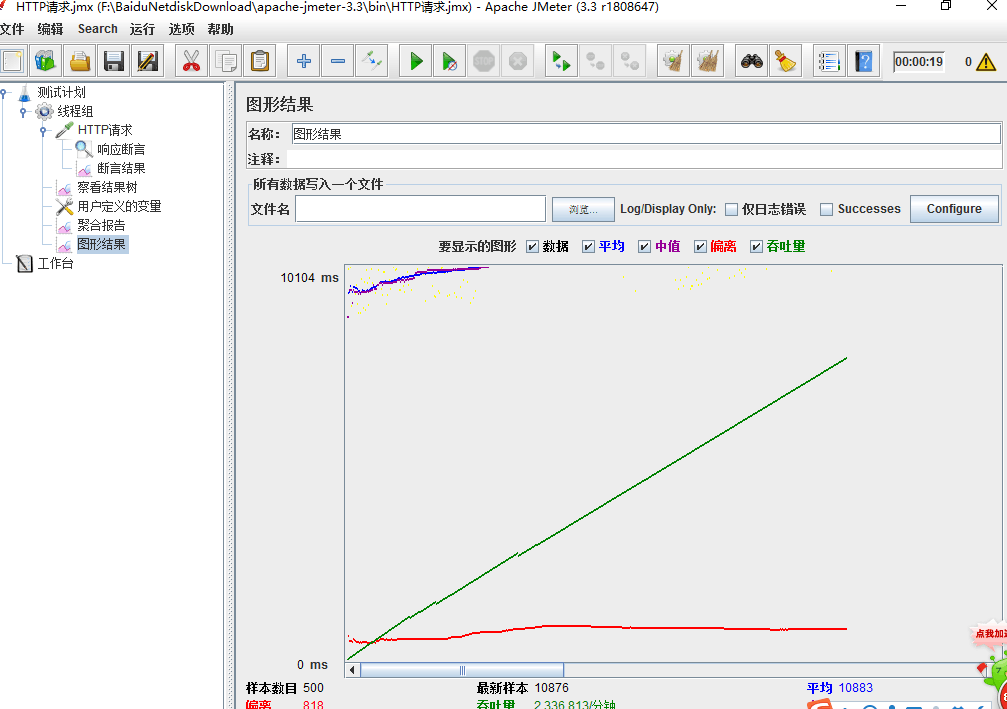Open the 文件 menu
Screen dimensions: 1007x709
click(x=12, y=29)
